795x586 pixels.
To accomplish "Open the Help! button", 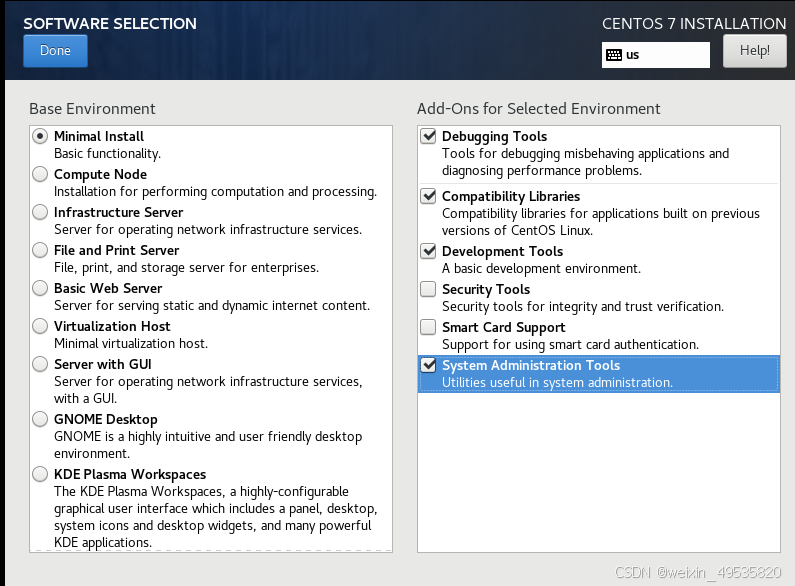I will point(754,51).
